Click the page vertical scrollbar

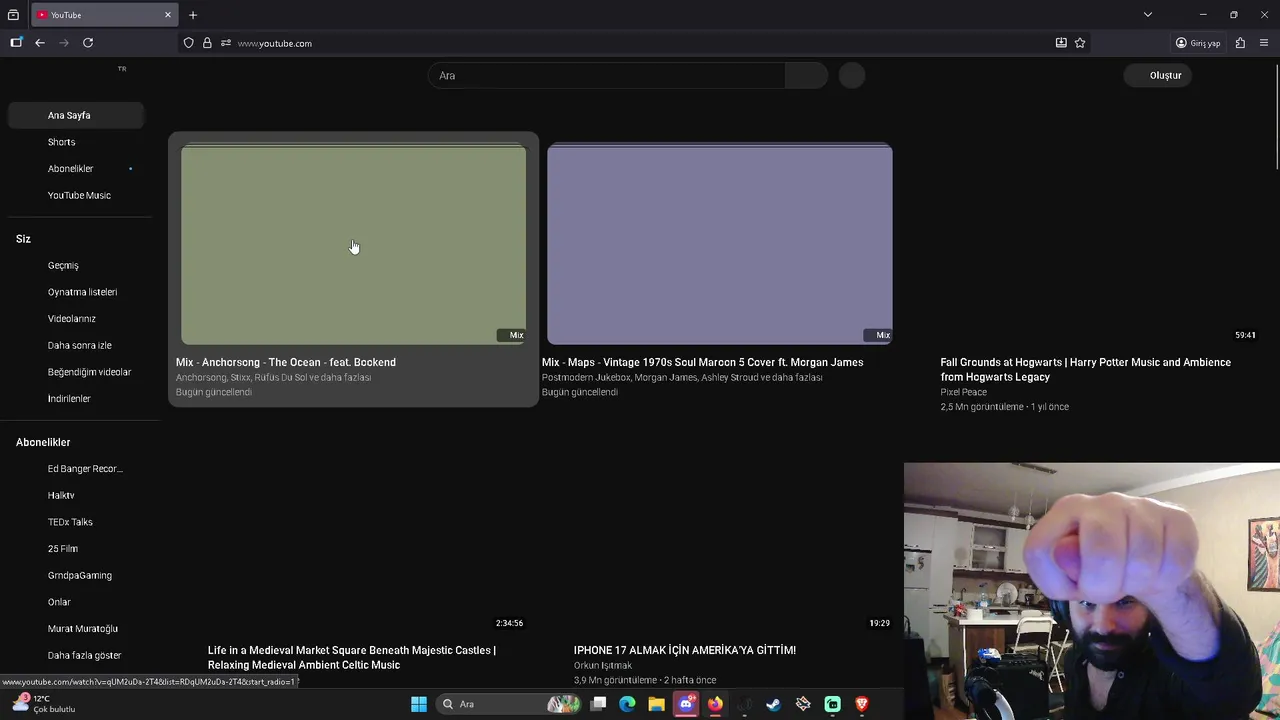coord(1275,115)
